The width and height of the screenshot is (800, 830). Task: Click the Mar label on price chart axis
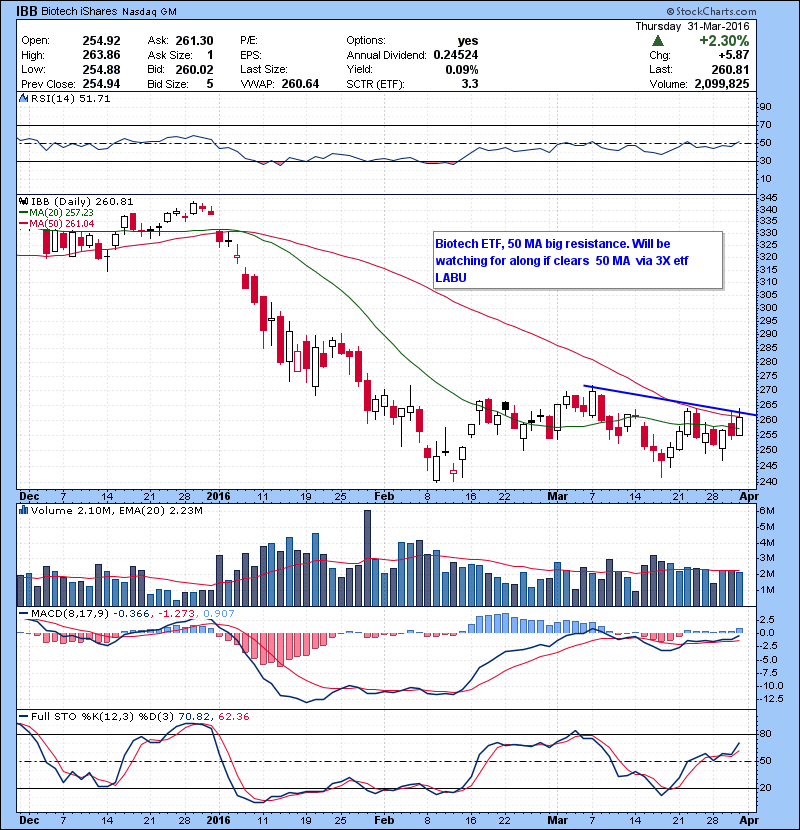coord(558,497)
